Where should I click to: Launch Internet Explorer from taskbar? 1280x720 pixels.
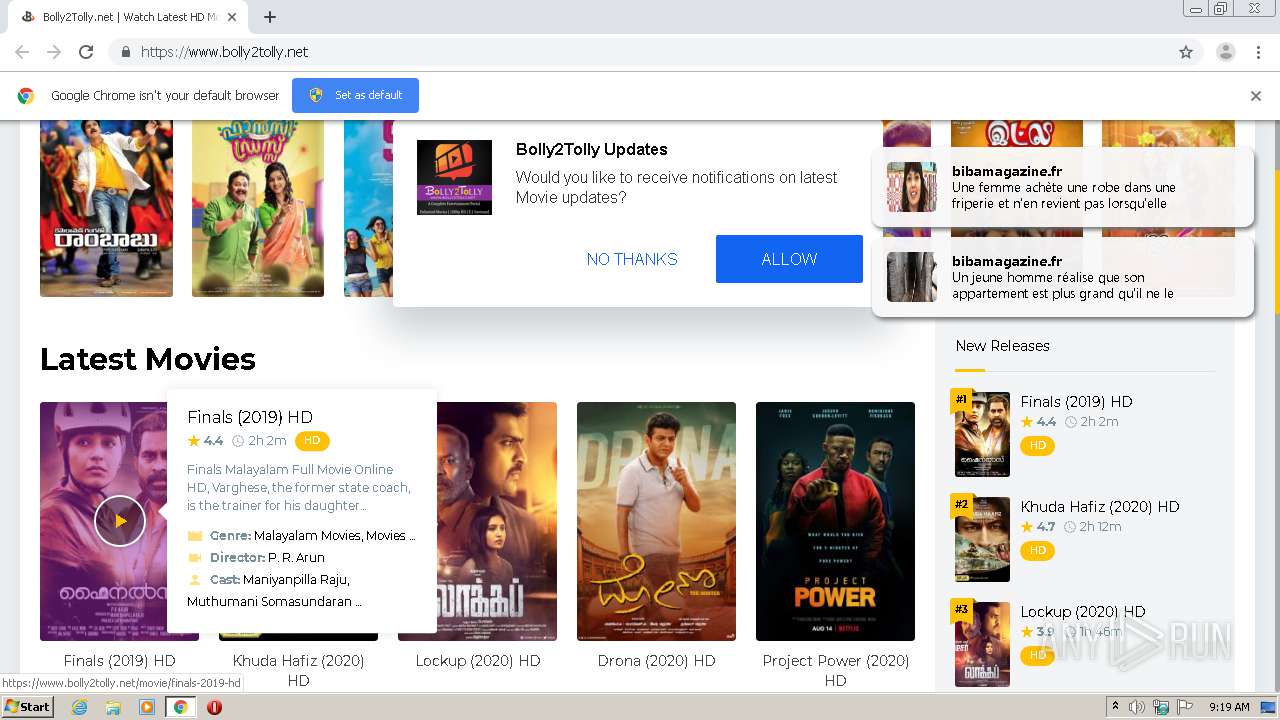point(79,707)
